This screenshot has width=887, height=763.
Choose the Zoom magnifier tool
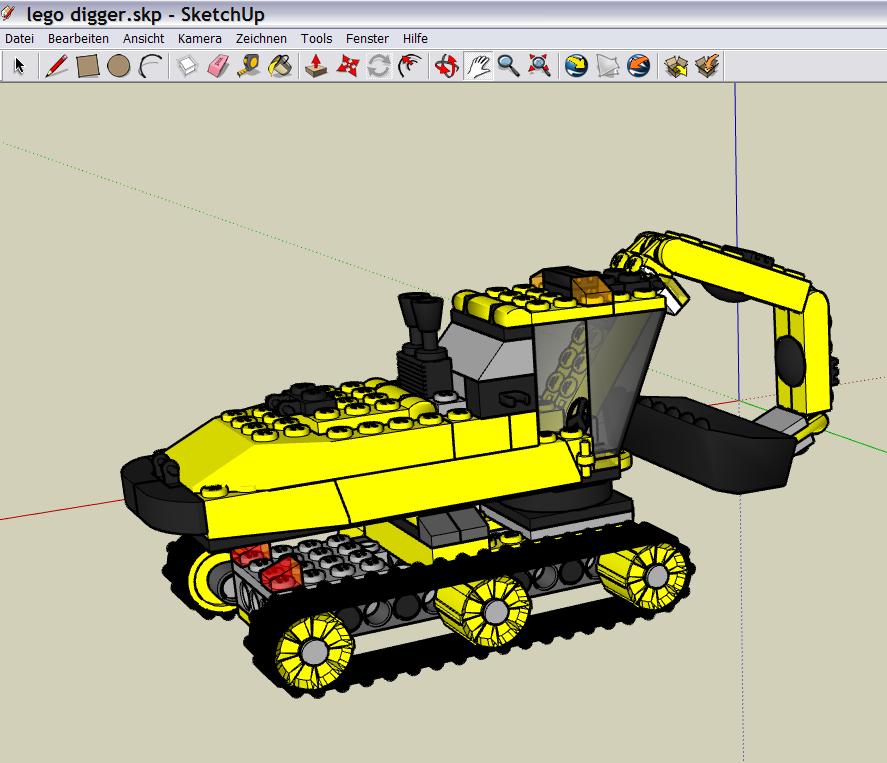point(508,66)
